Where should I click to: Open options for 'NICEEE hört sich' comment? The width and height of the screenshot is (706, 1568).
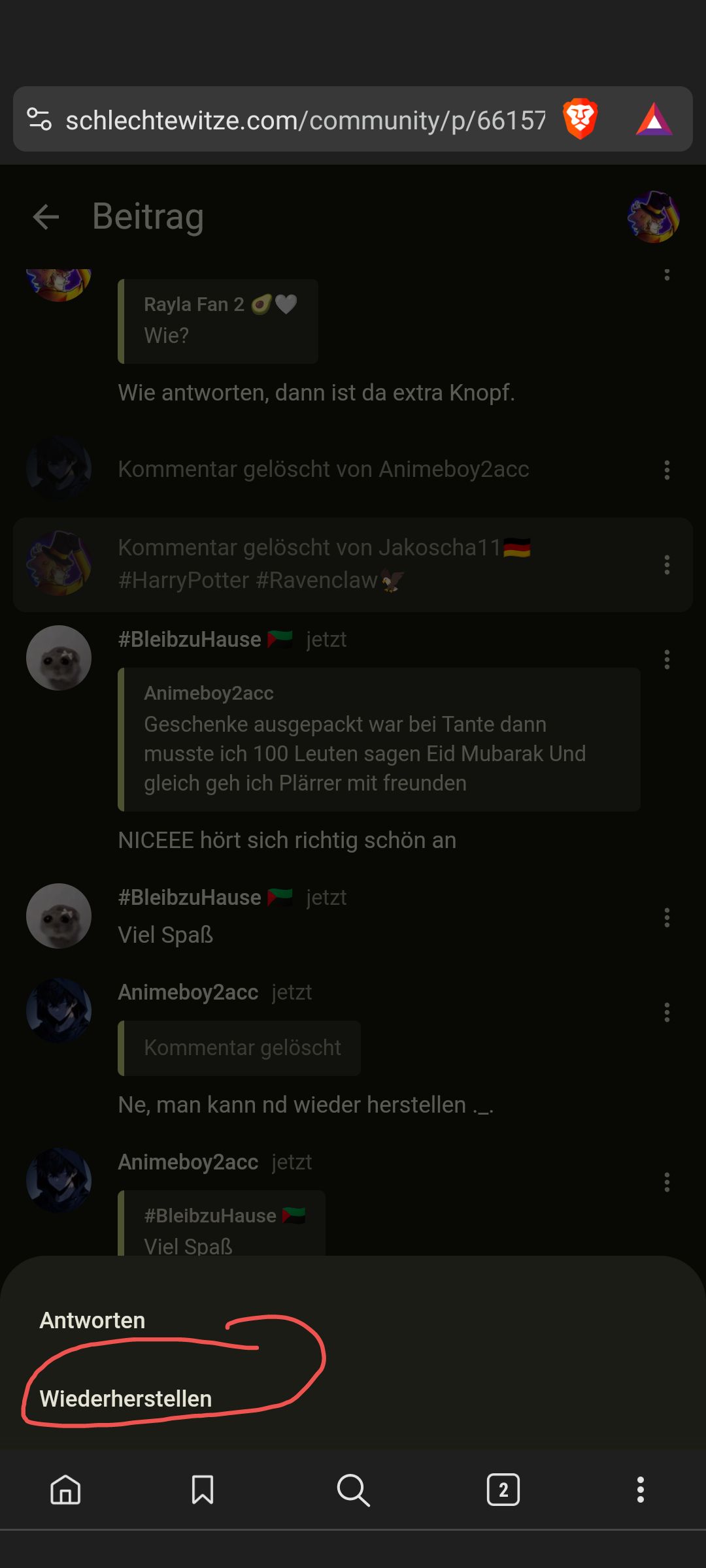667,659
